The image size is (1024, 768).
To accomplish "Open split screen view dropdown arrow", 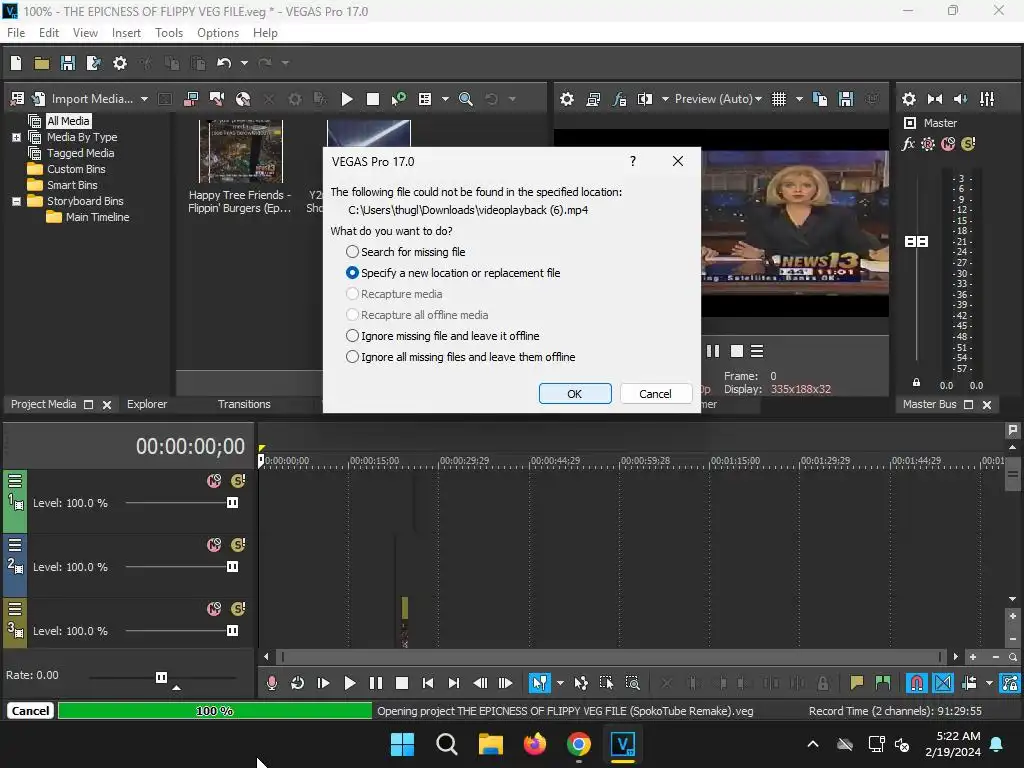I will pos(665,99).
